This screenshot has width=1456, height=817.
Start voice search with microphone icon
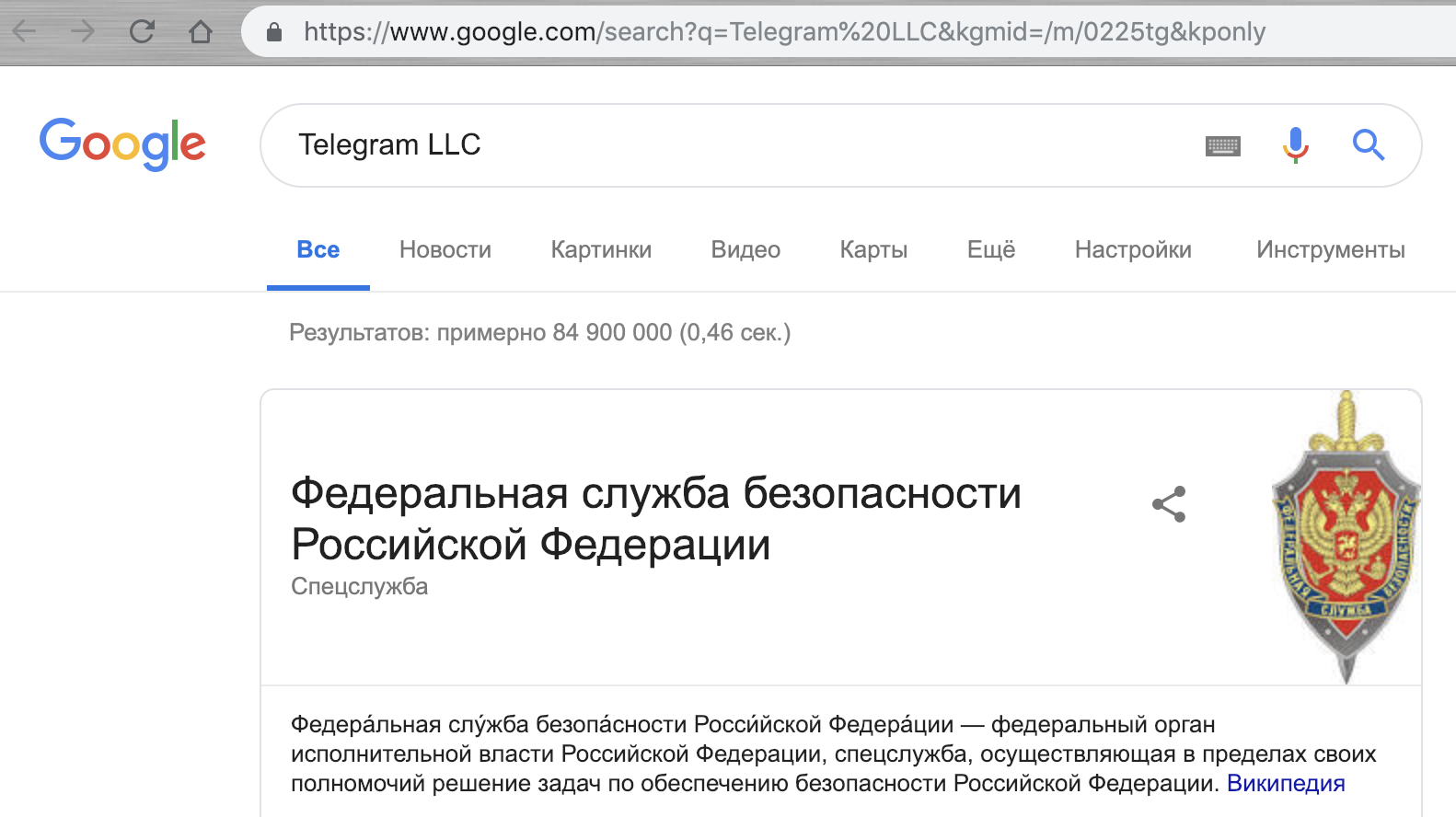(1296, 144)
